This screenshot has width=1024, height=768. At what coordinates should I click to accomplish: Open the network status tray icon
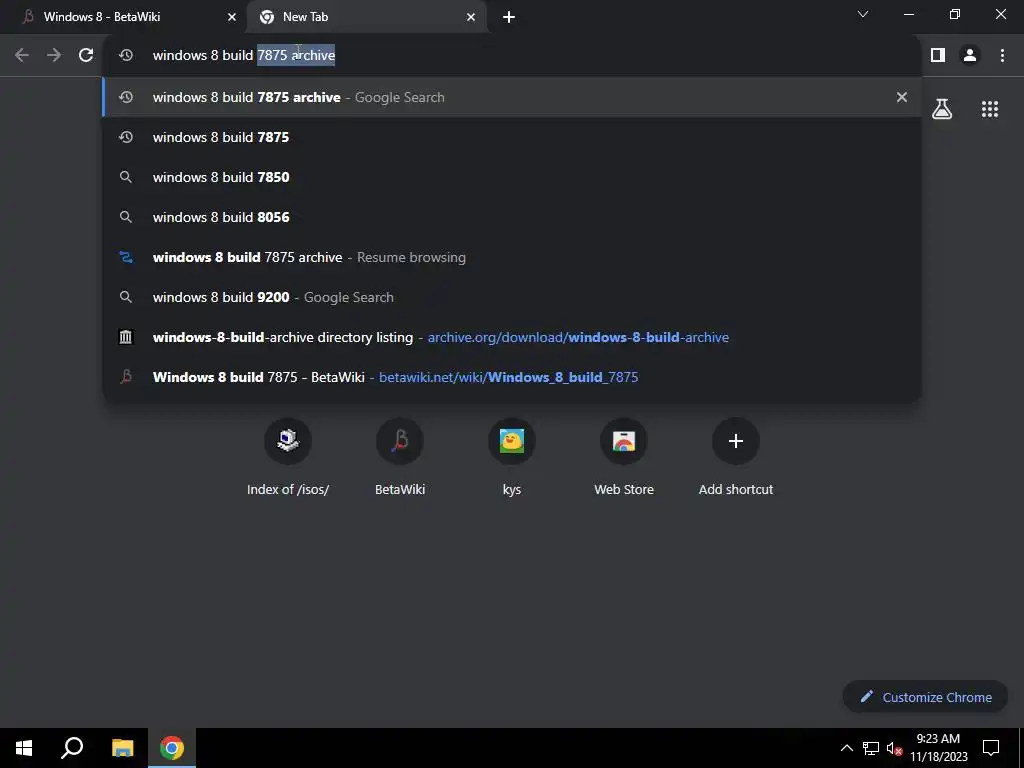pyautogui.click(x=871, y=748)
